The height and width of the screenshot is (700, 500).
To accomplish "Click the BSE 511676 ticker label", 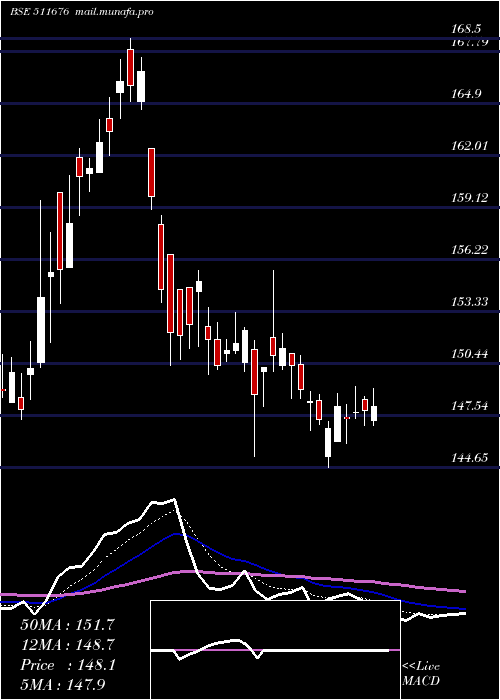I will pyautogui.click(x=39, y=12).
